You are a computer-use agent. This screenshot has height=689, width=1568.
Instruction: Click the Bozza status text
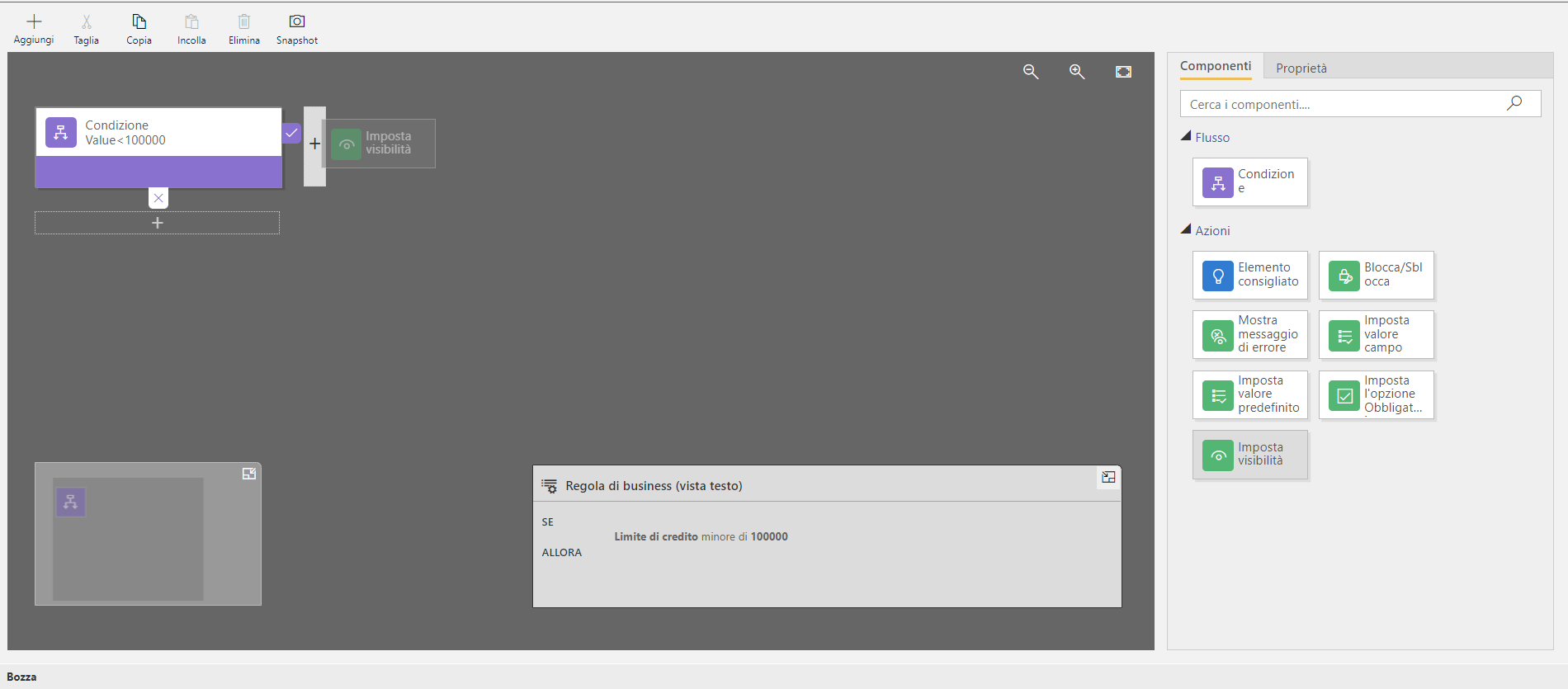(21, 677)
